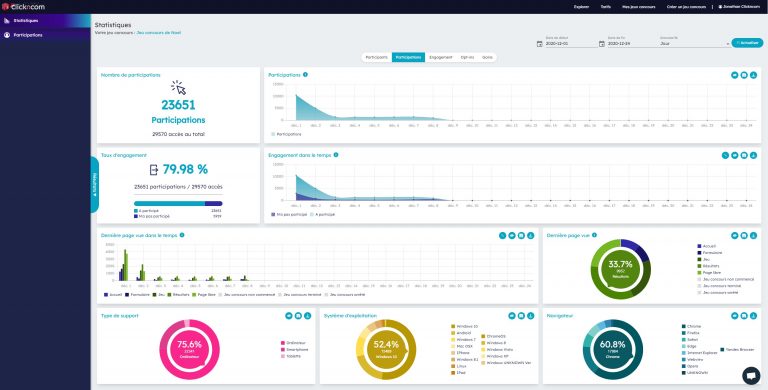Click the eye icon in Dernière page vue donut card
768x390 pixels.
[x=735, y=236]
